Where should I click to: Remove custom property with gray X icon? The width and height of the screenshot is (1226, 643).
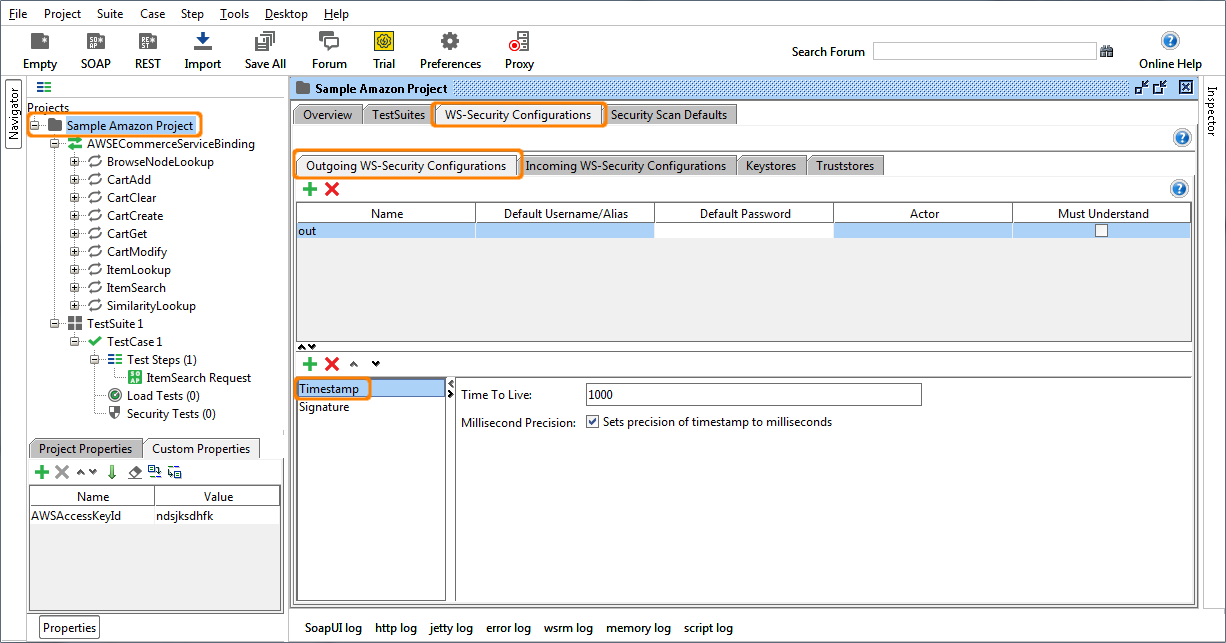(62, 472)
